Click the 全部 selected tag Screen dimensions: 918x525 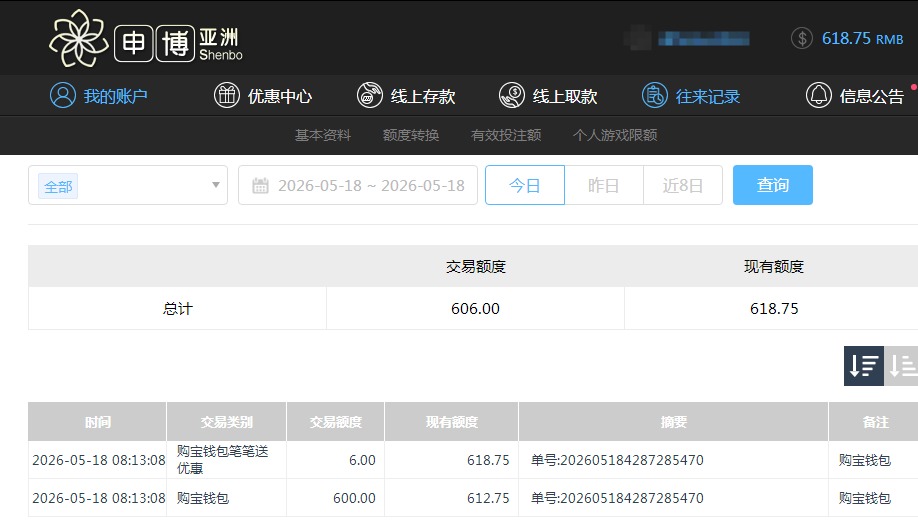(58, 186)
